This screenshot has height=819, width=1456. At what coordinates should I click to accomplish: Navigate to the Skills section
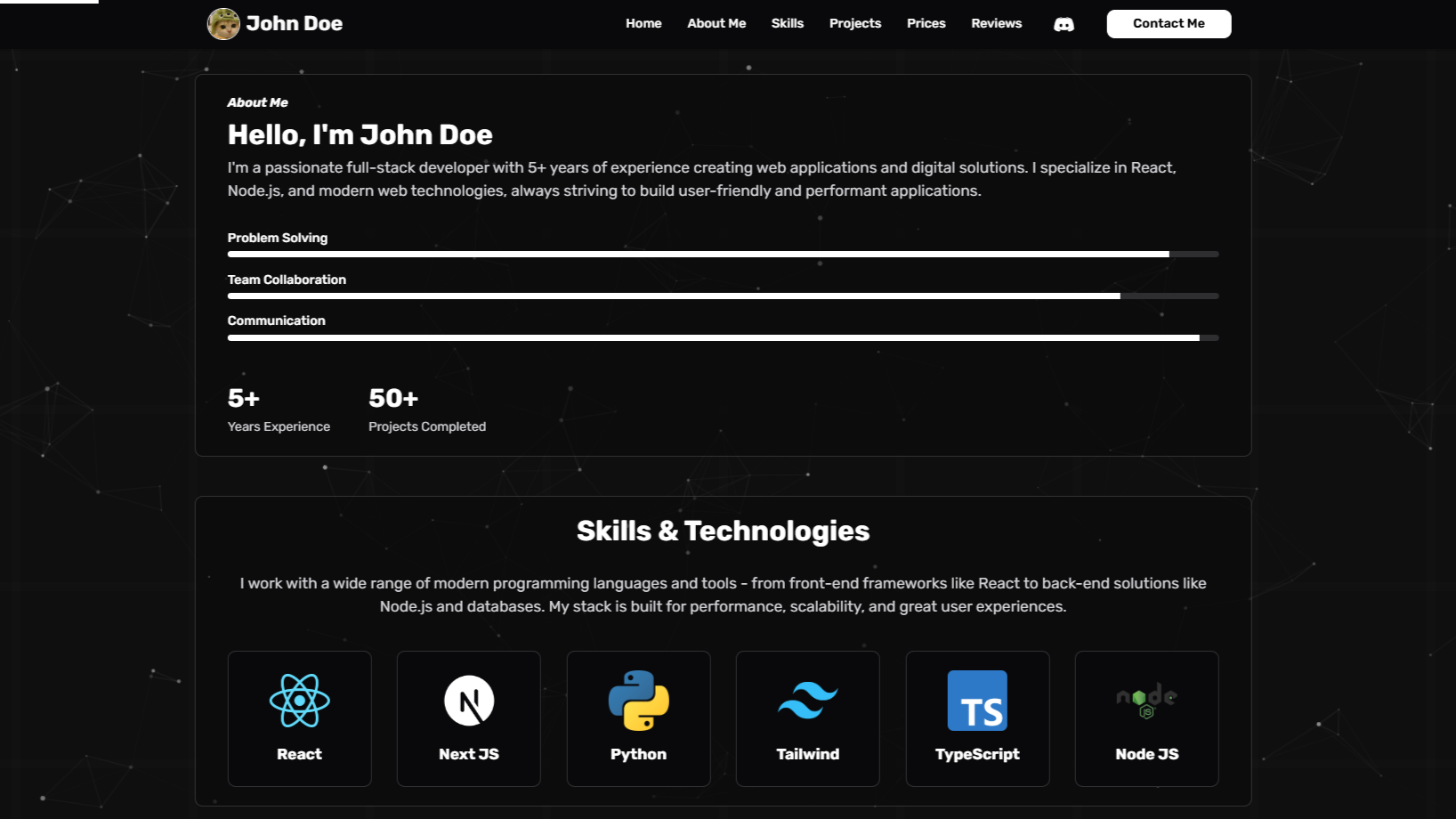pos(787,24)
